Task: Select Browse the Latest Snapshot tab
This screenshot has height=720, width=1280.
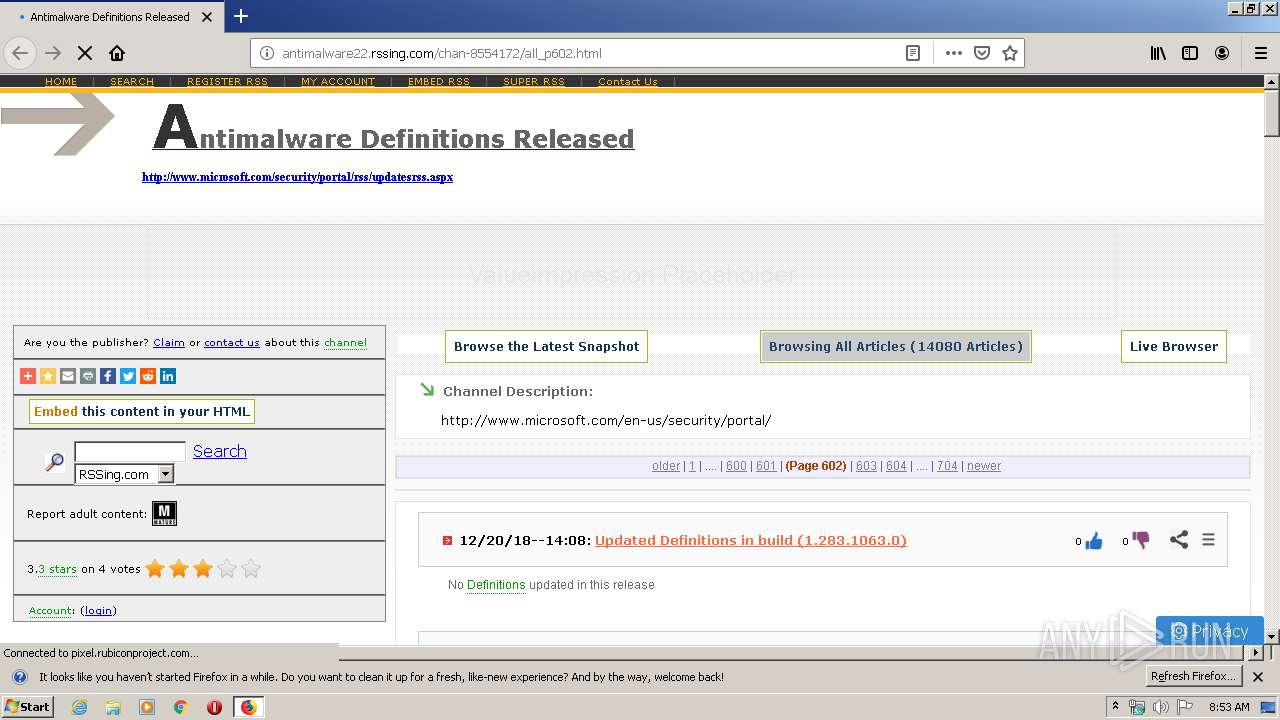Action: [x=546, y=347]
